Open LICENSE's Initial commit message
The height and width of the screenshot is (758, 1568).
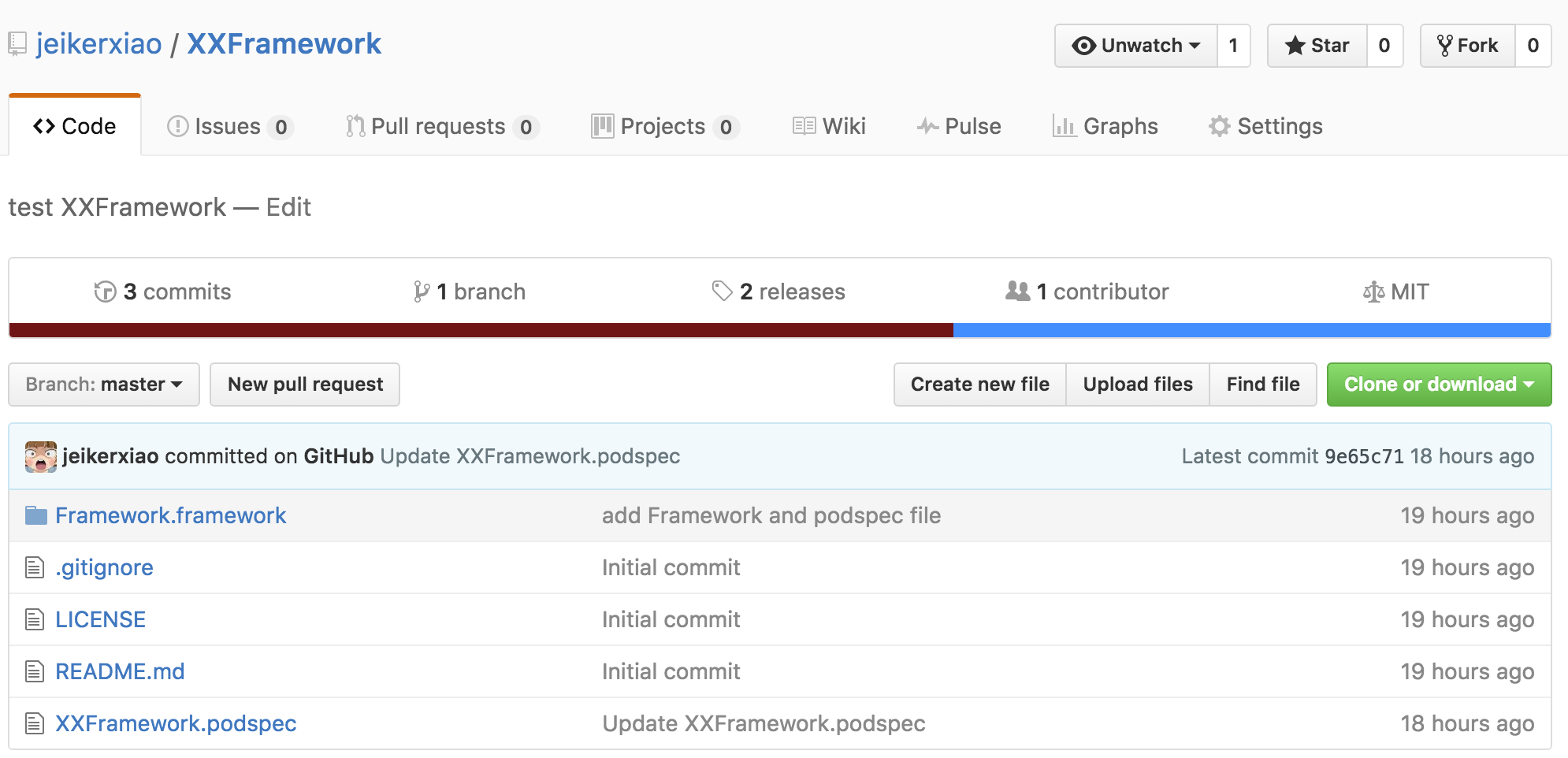(x=671, y=619)
